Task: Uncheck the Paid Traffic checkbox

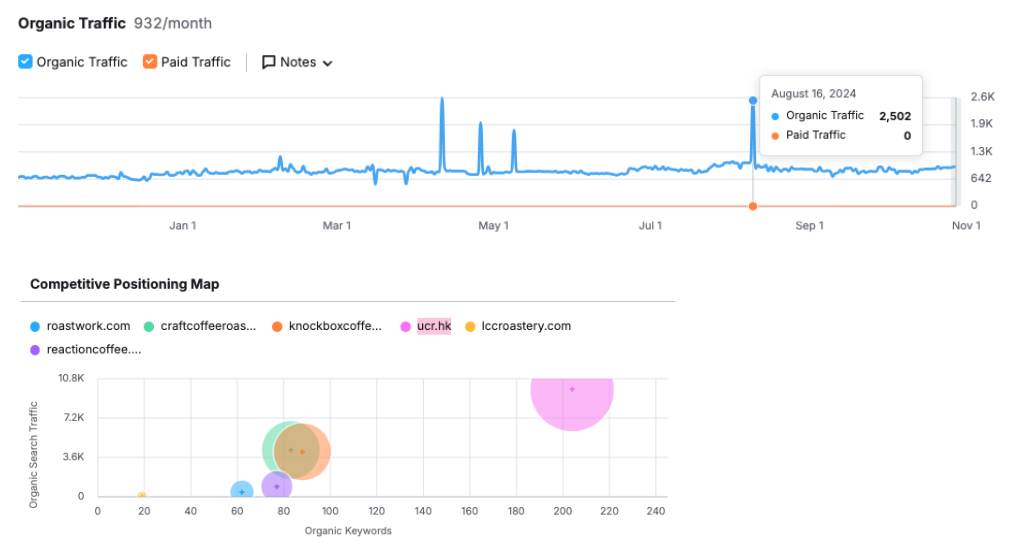Action: pos(150,62)
